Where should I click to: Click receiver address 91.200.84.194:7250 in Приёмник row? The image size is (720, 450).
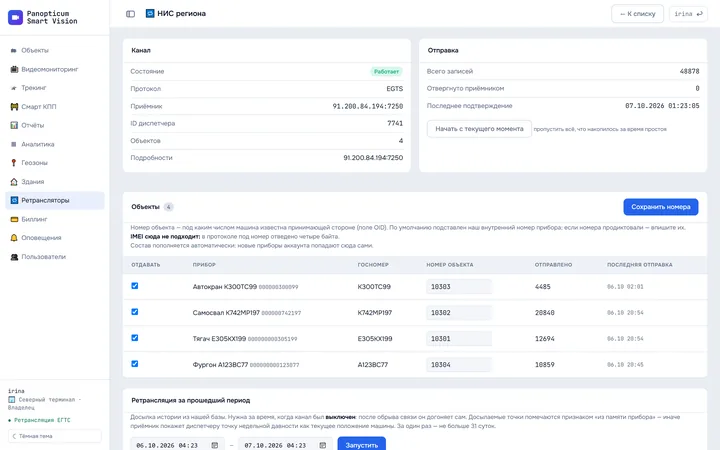coord(368,106)
